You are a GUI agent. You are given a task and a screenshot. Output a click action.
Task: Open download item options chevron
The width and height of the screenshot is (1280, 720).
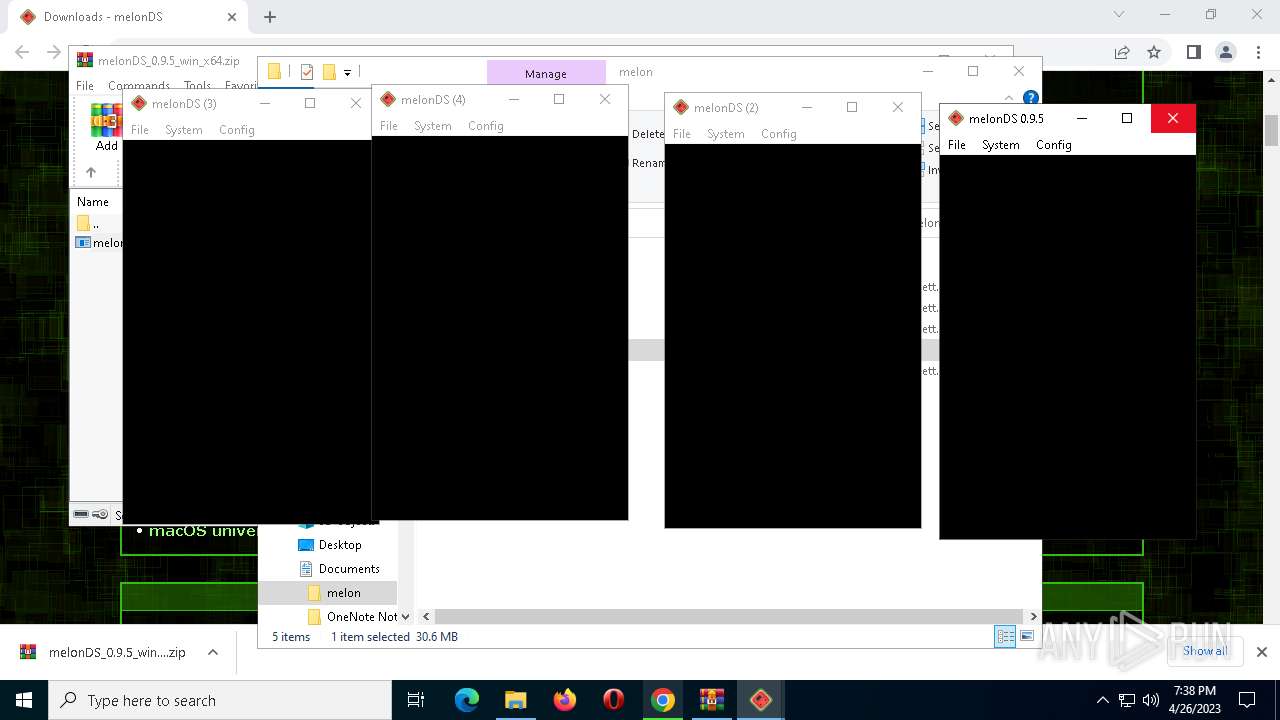coord(213,652)
